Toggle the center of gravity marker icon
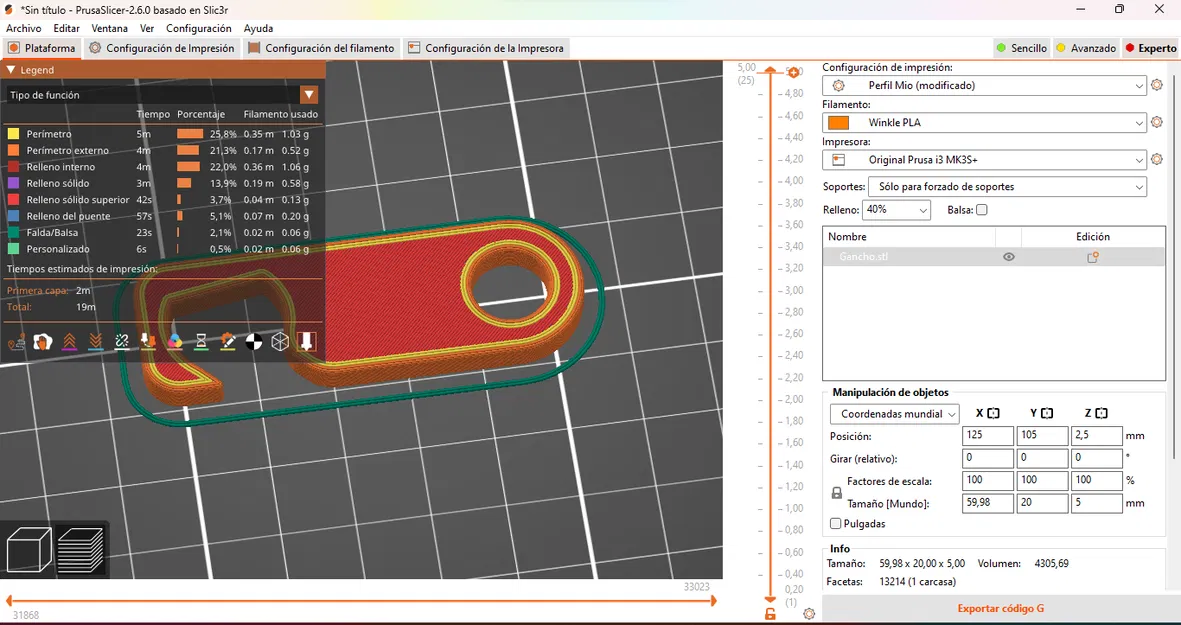Image resolution: width=1181 pixels, height=625 pixels. tap(254, 342)
